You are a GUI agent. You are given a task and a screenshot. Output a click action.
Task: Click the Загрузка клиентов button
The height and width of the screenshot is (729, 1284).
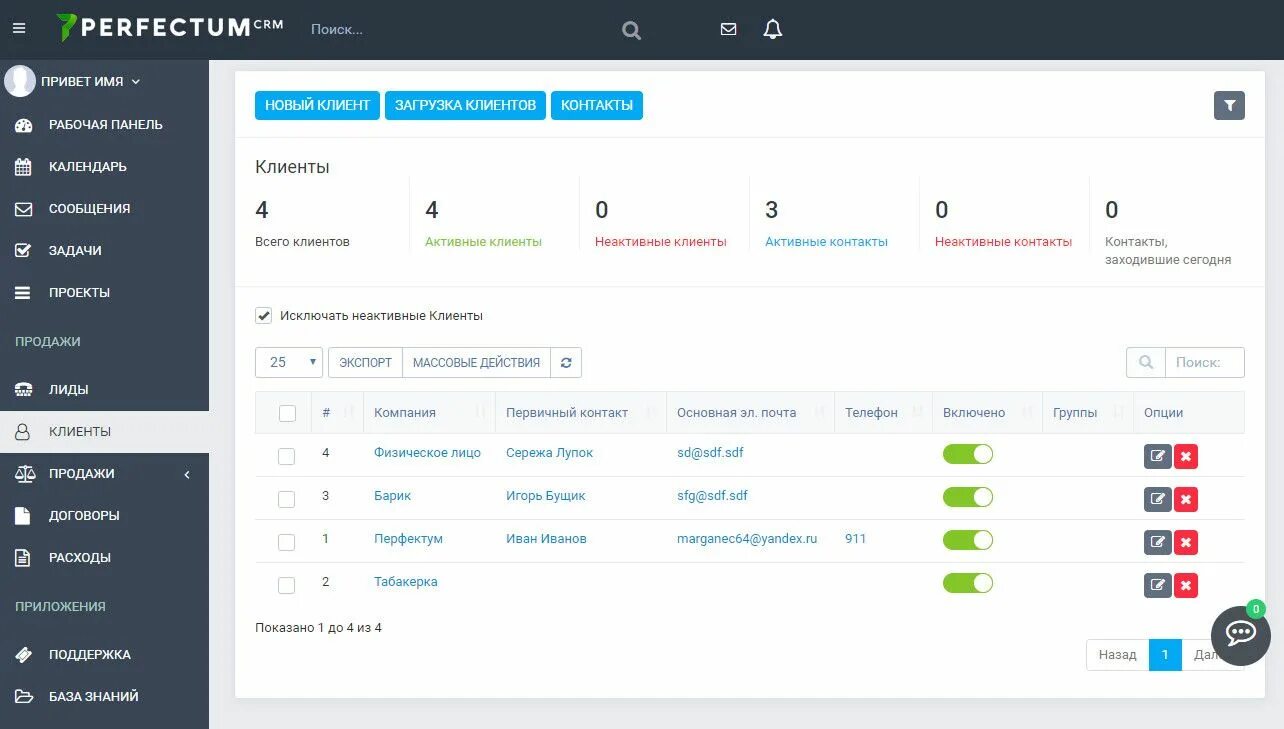coord(465,105)
